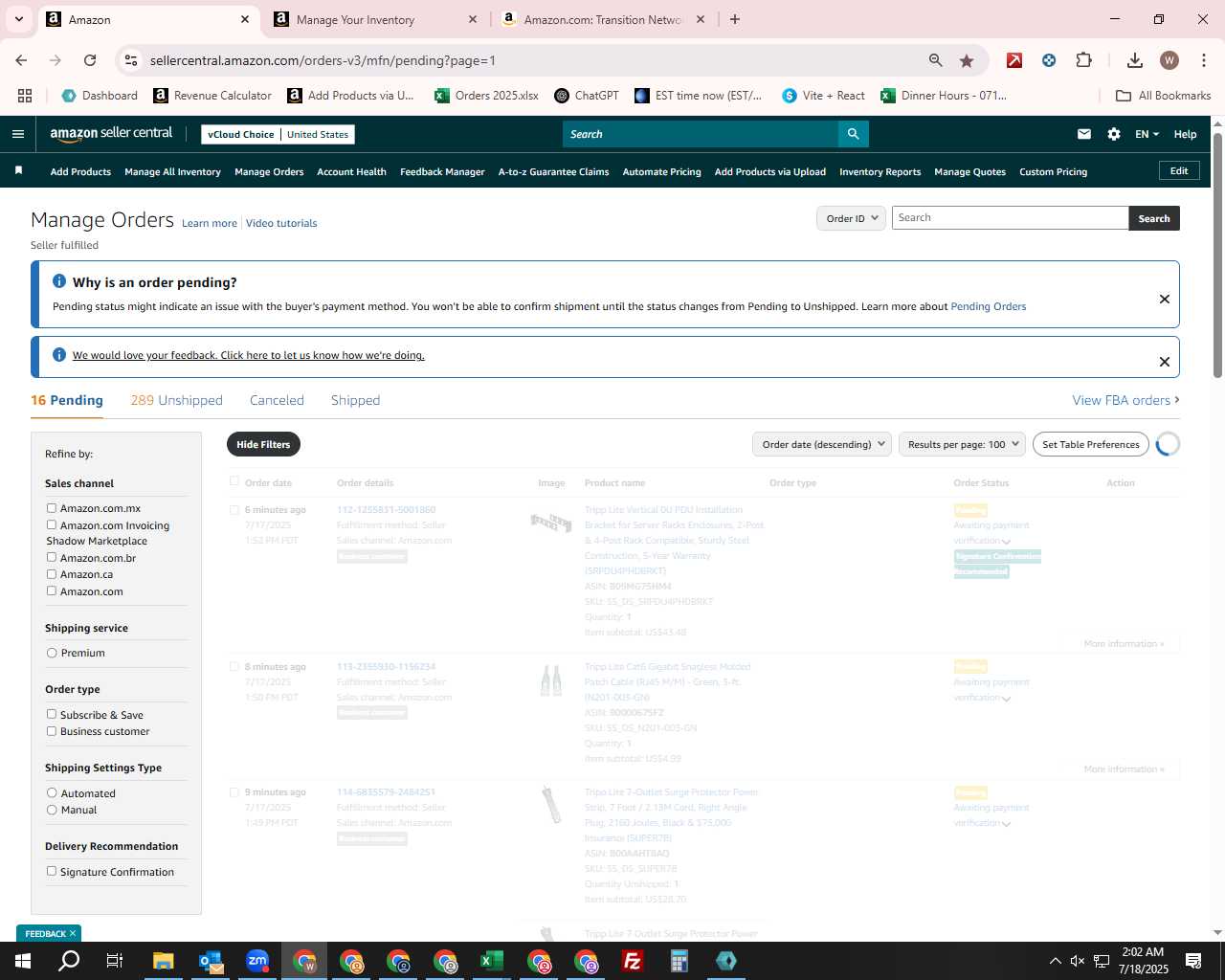1225x980 pixels.
Task: Click the Hide Filters button
Action: (263, 444)
